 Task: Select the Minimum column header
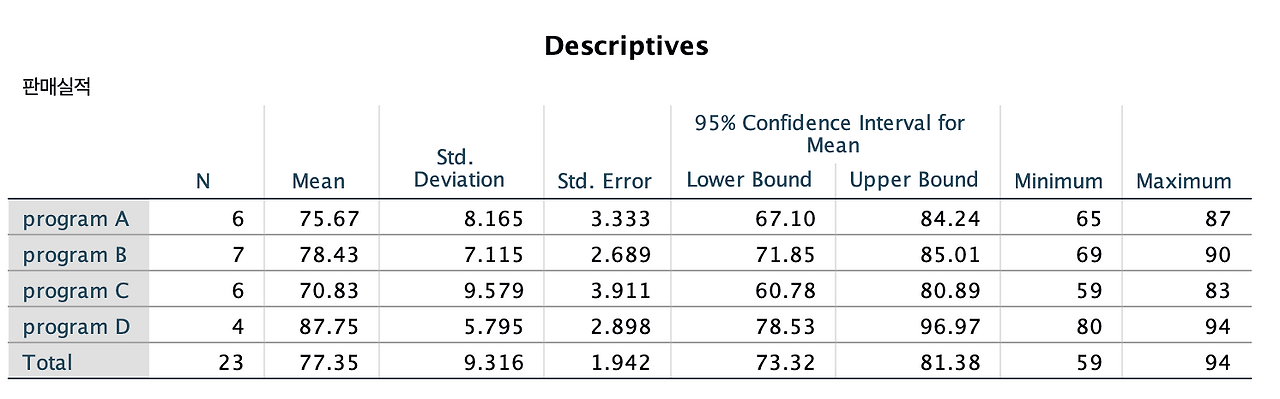click(x=1058, y=181)
